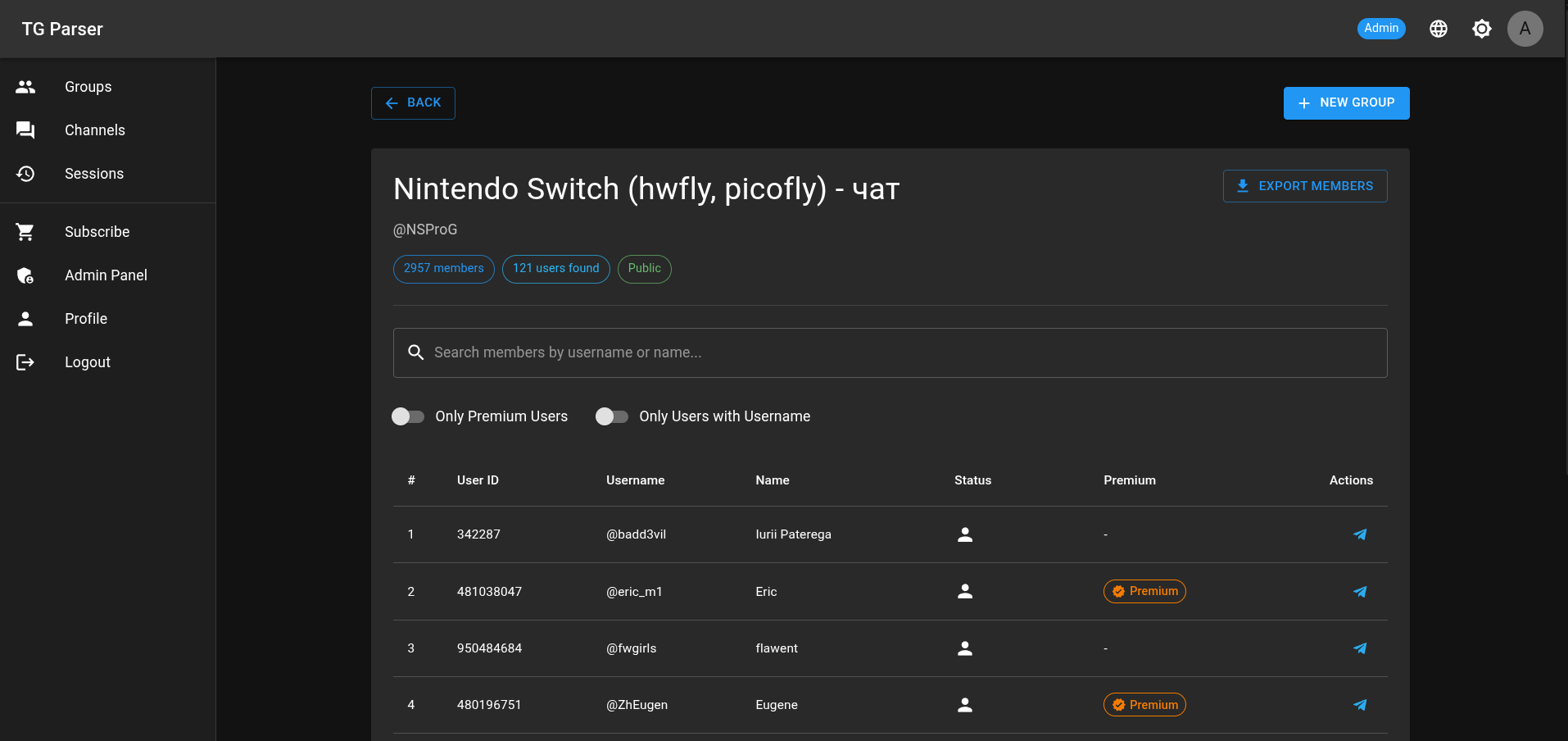Click the language globe icon
The image size is (1568, 741).
click(1439, 29)
